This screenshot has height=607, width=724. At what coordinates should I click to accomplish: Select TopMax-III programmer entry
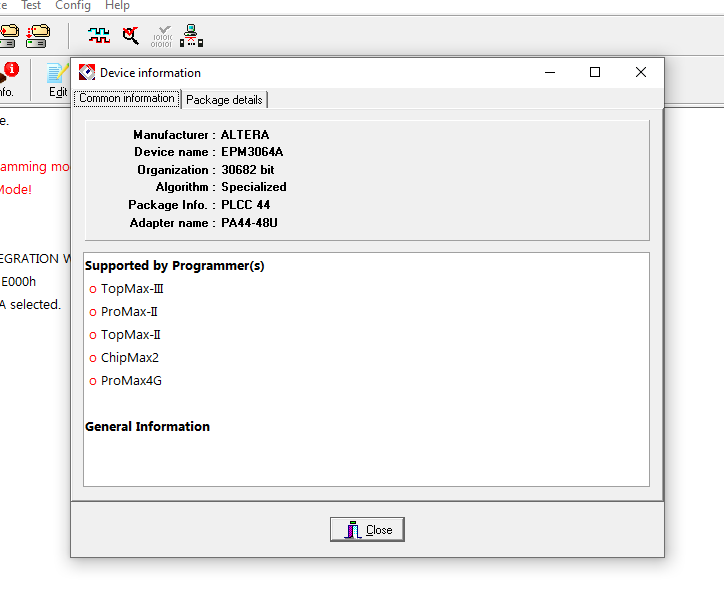coord(132,289)
